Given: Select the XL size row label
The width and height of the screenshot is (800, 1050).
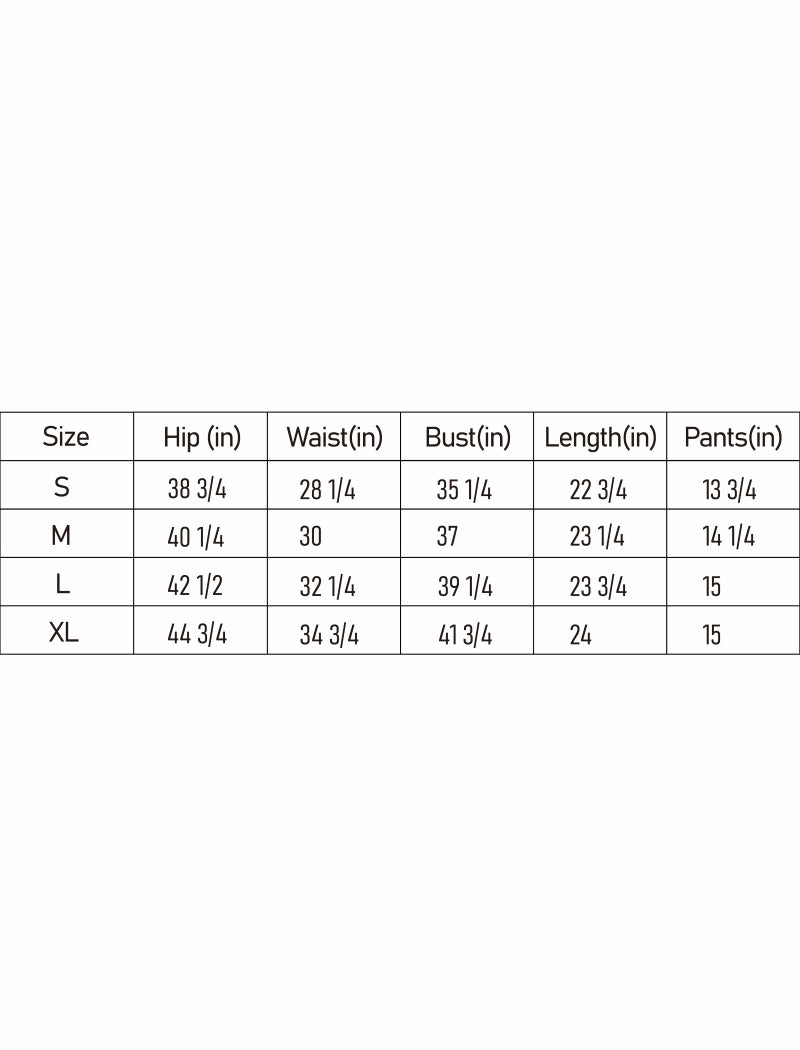Looking at the screenshot, I should point(64,634).
